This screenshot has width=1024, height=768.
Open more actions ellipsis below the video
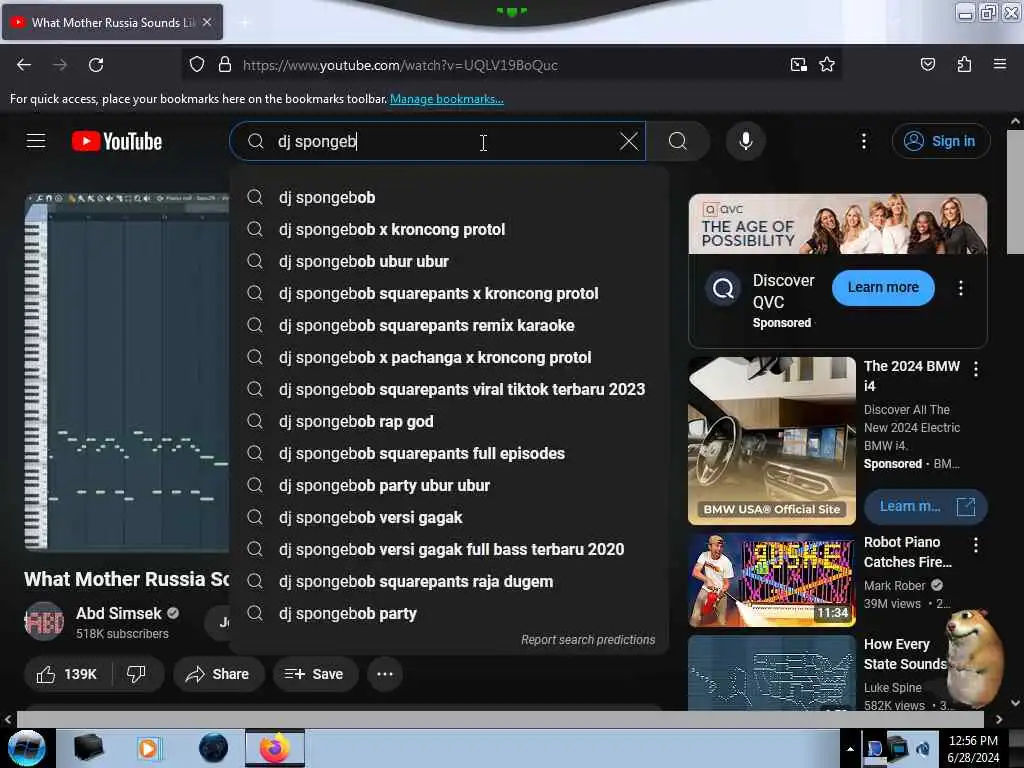pyautogui.click(x=385, y=674)
